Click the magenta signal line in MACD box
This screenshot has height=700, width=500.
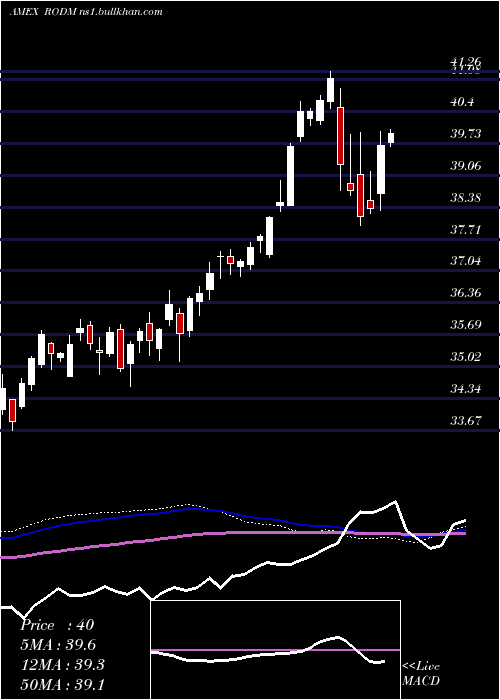coord(275,650)
